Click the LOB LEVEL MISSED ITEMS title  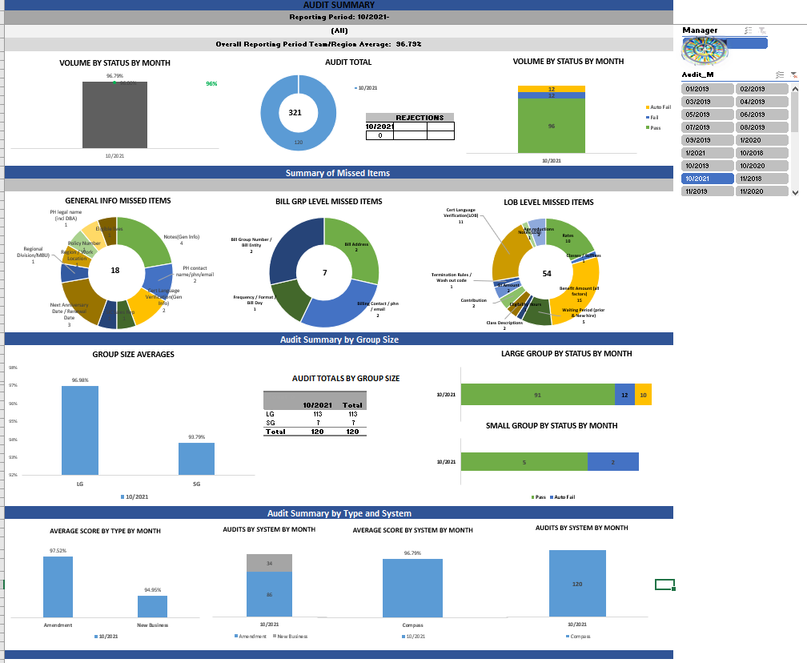(x=549, y=202)
